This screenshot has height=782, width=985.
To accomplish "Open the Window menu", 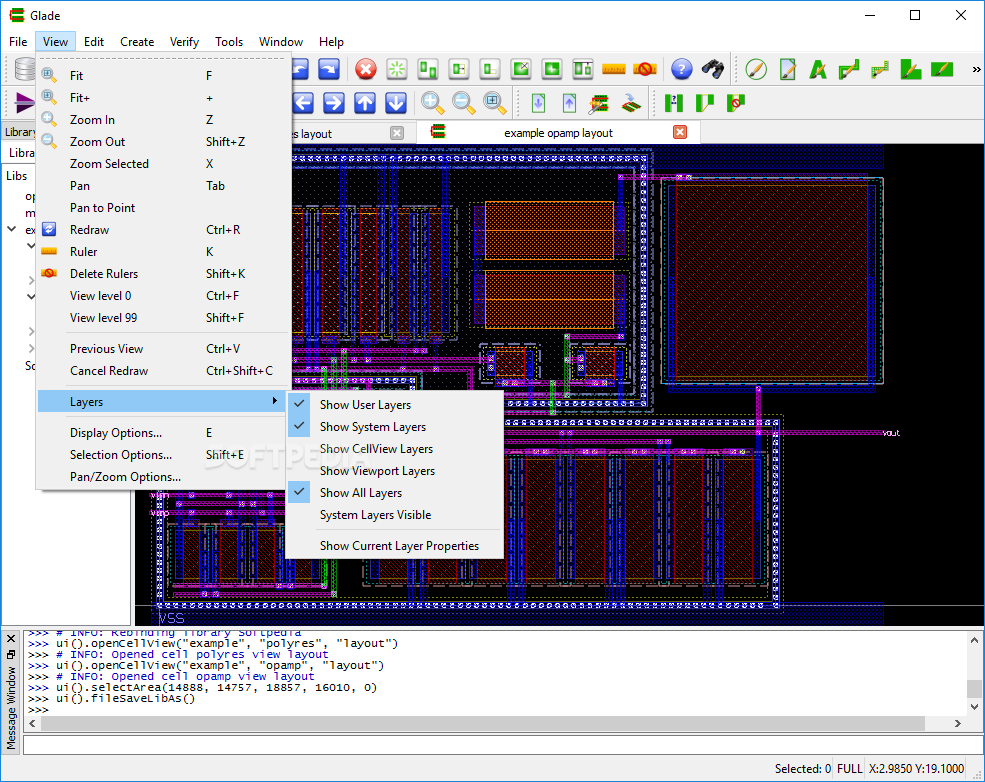I will [x=281, y=41].
